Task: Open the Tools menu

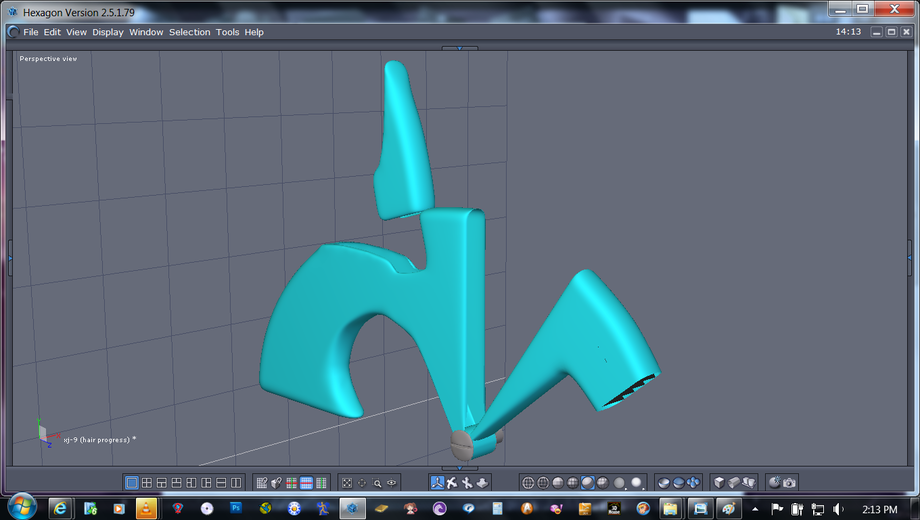Action: [x=227, y=32]
